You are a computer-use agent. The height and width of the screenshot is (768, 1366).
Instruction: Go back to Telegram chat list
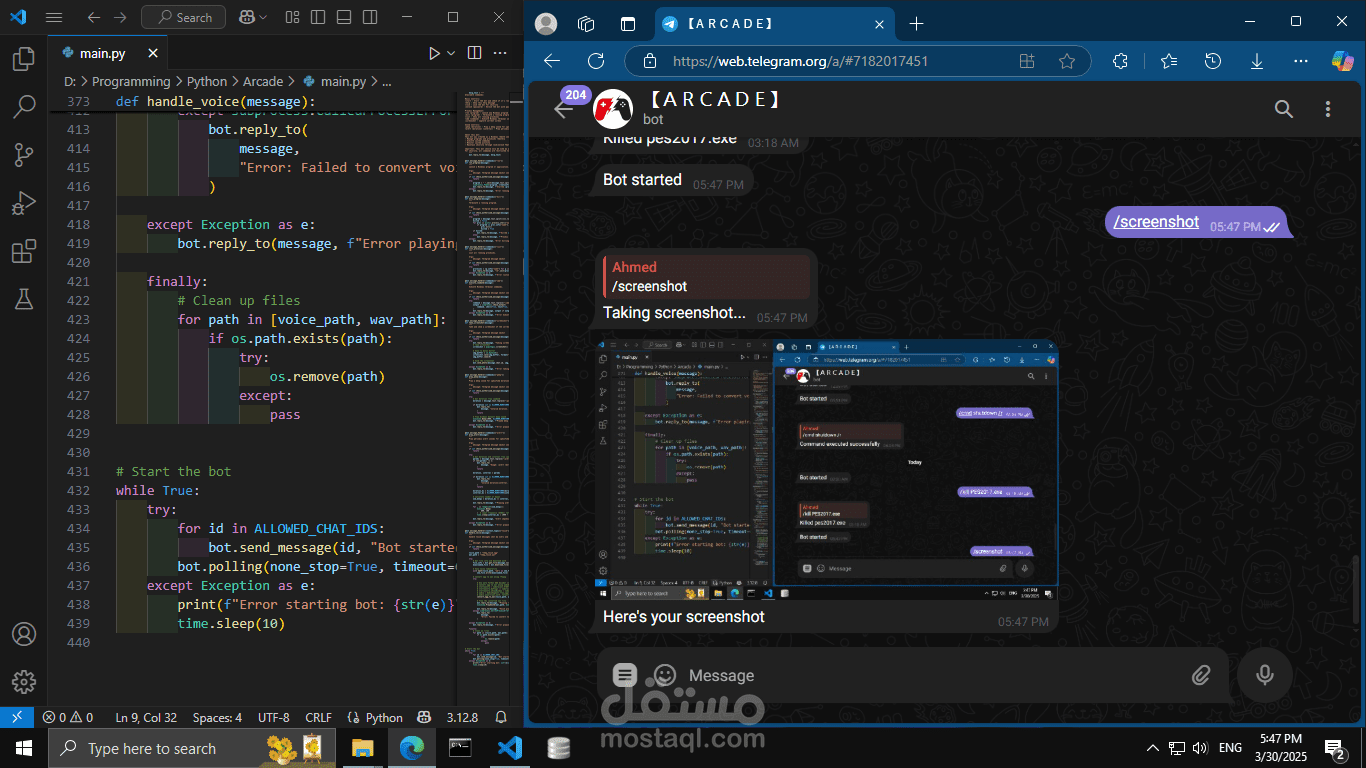[563, 109]
